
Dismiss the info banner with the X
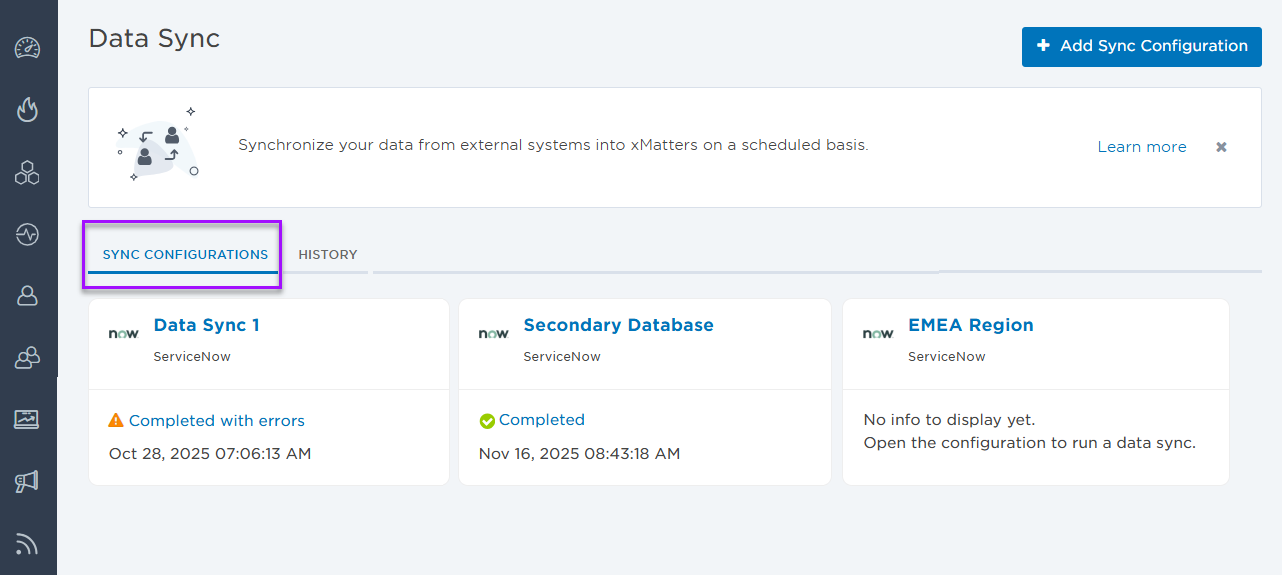[1221, 147]
